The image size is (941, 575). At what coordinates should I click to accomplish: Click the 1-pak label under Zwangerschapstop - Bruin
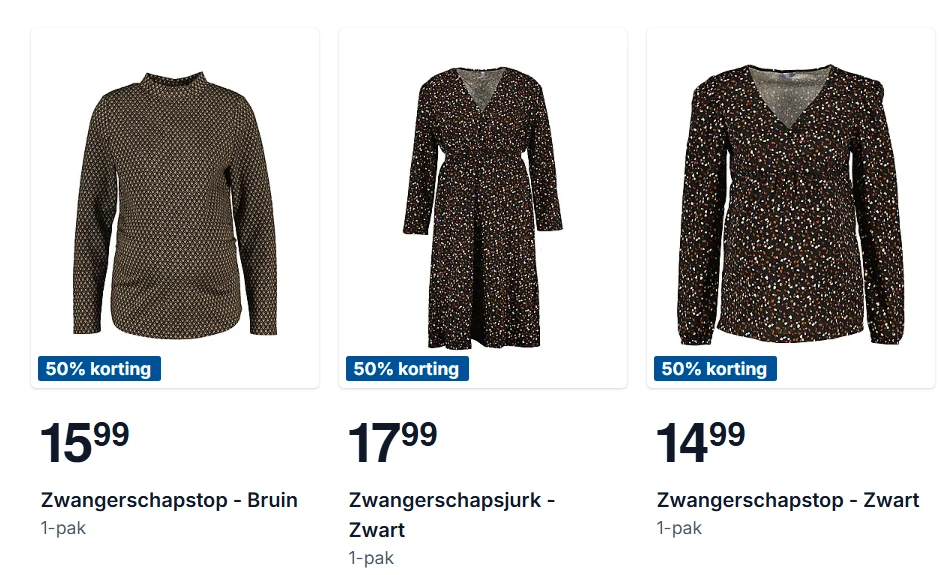coord(63,528)
